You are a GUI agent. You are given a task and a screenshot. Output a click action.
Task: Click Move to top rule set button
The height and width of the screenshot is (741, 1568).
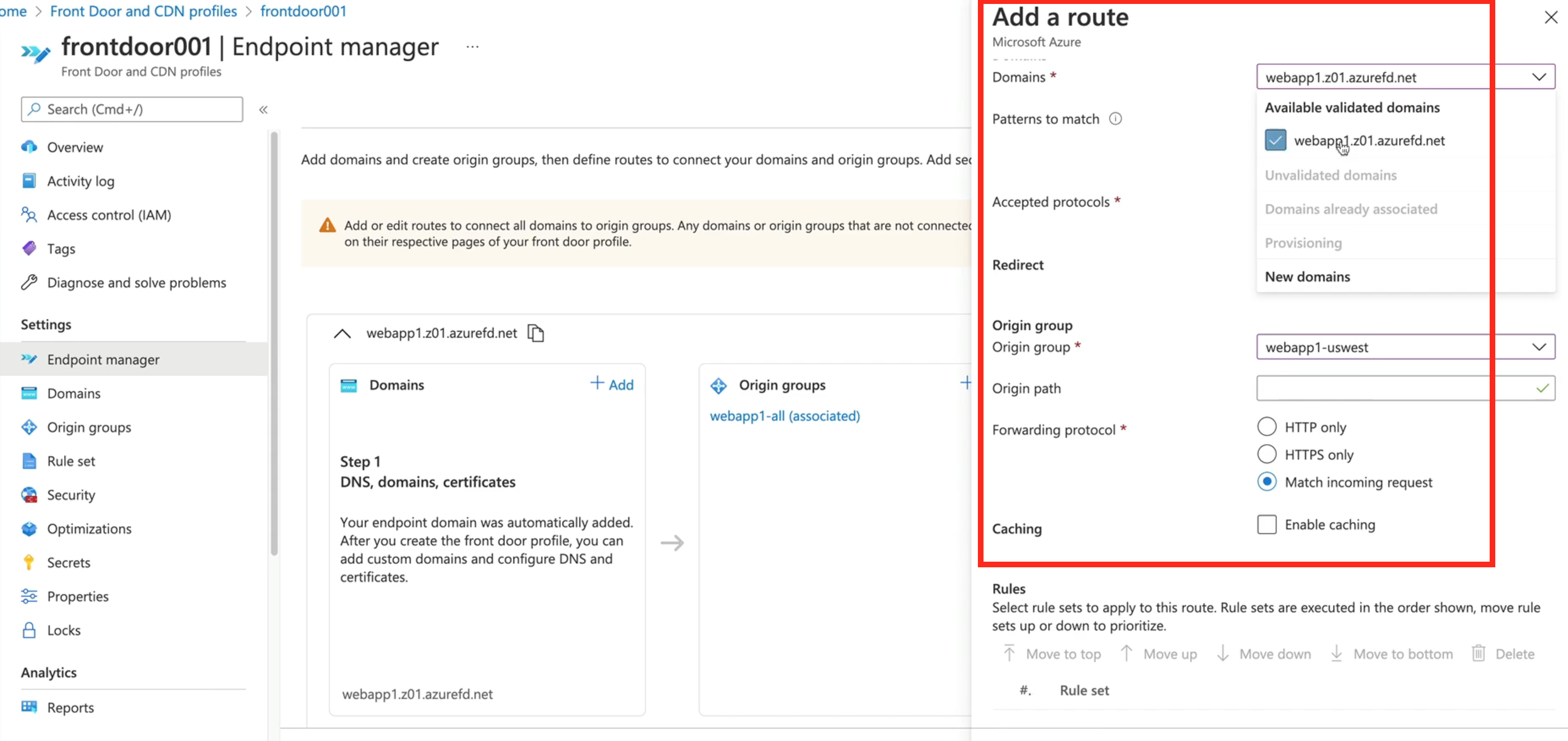[x=1051, y=654]
